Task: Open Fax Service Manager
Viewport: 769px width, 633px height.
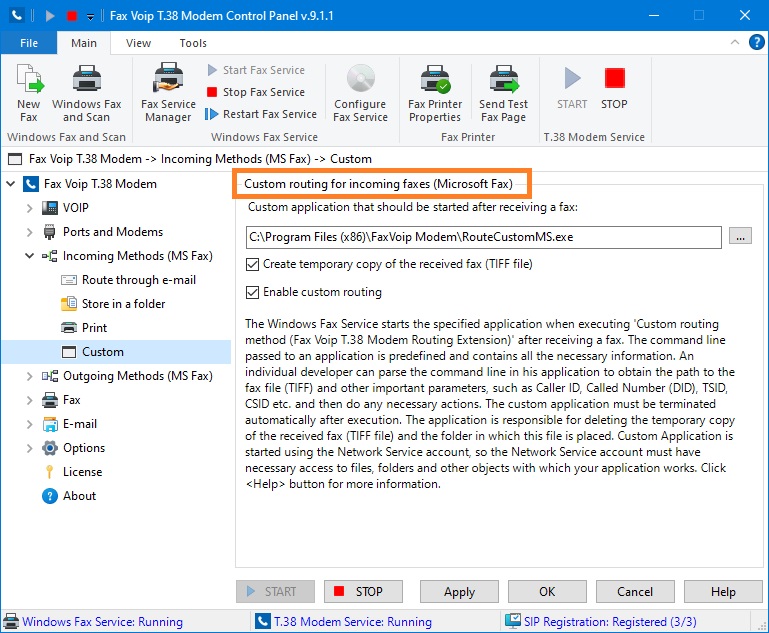Action: pyautogui.click(x=168, y=93)
